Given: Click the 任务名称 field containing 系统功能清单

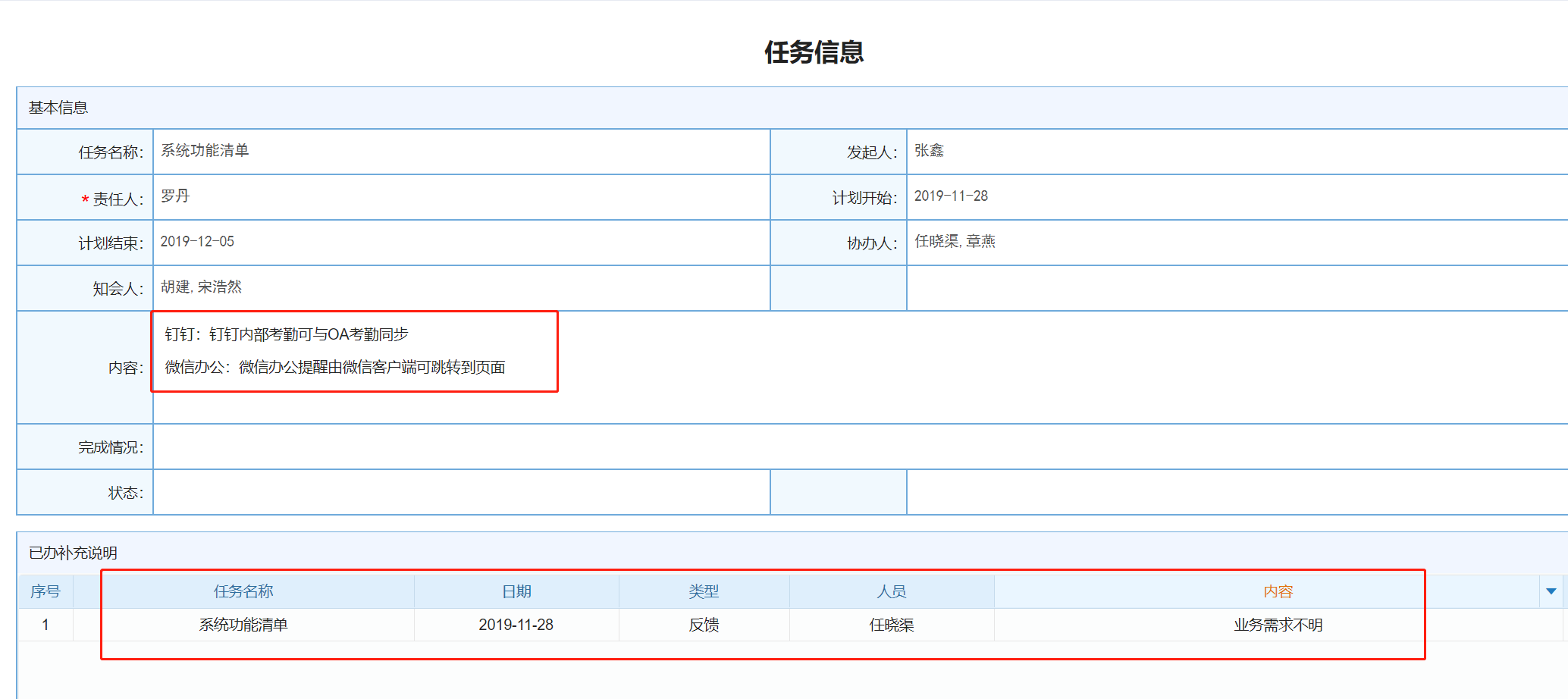Looking at the screenshot, I should click(x=461, y=152).
